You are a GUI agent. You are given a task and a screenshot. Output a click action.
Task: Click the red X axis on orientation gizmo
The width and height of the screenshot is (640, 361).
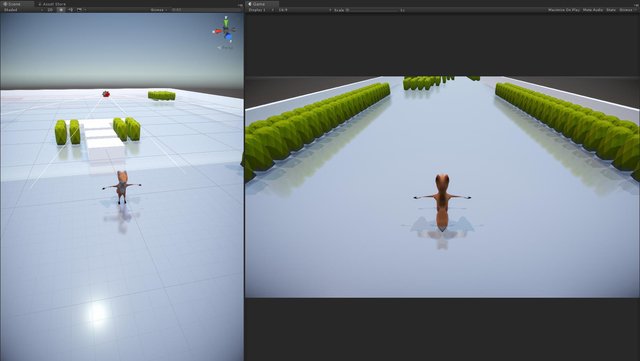[x=217, y=31]
